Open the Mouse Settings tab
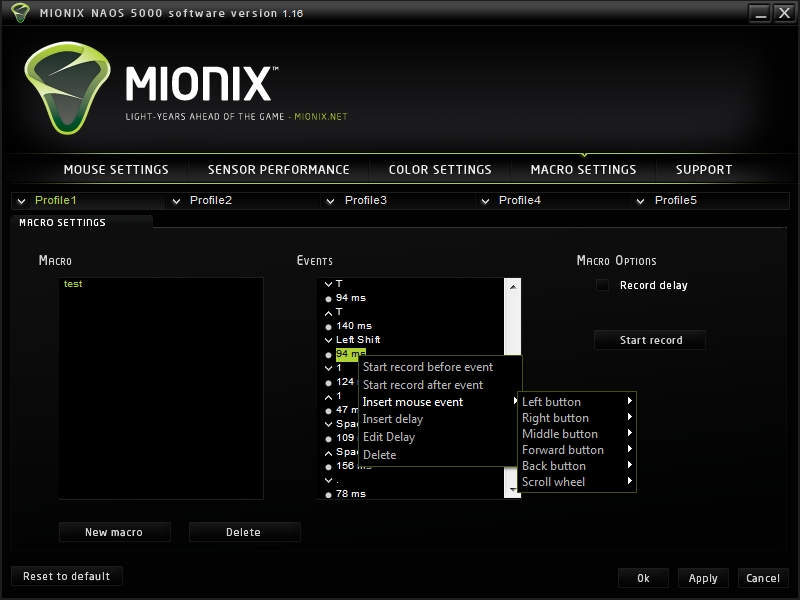Image resolution: width=800 pixels, height=600 pixels. point(116,169)
